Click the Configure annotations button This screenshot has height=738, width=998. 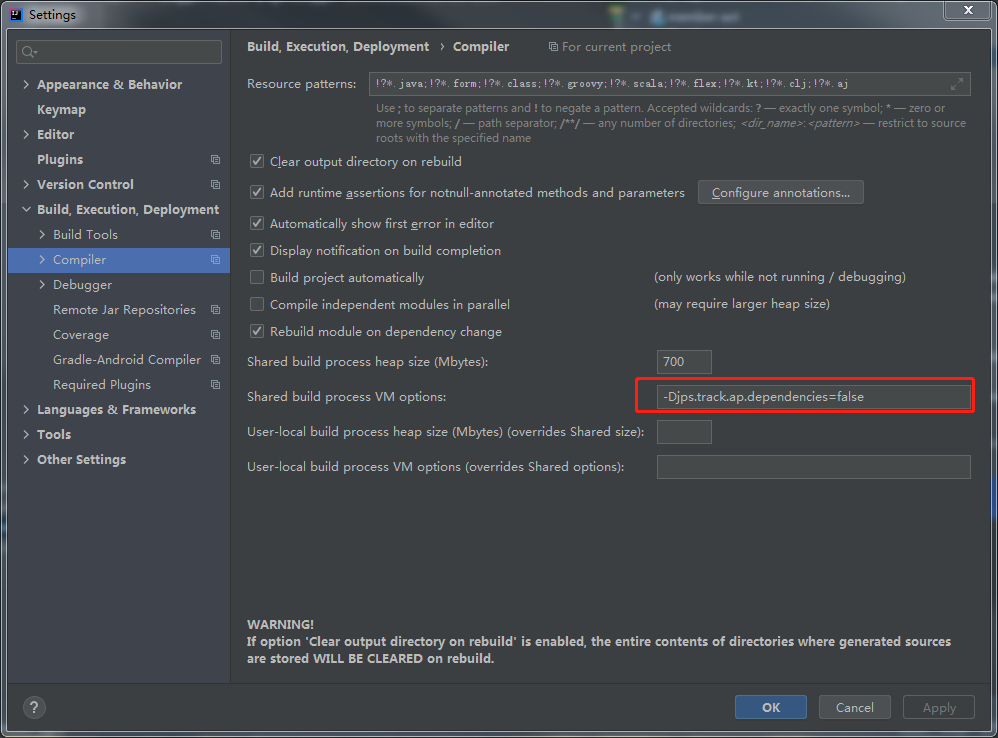(x=780, y=193)
